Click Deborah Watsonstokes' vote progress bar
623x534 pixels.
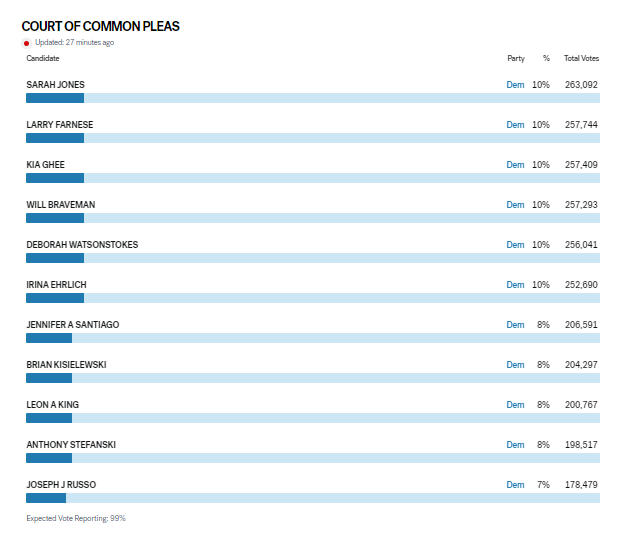coord(312,258)
